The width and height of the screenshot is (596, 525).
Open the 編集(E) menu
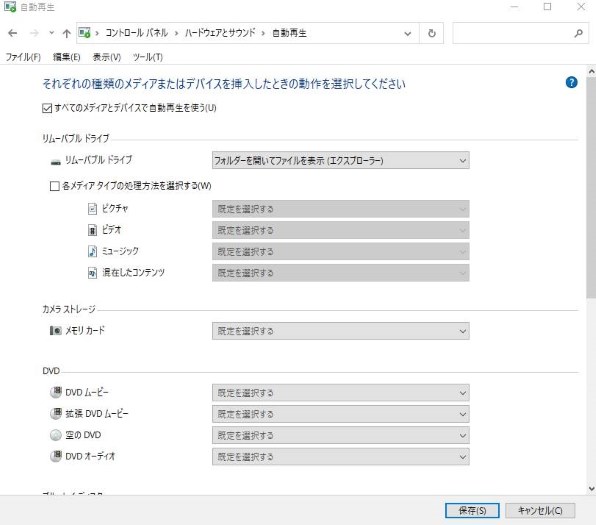[x=67, y=57]
